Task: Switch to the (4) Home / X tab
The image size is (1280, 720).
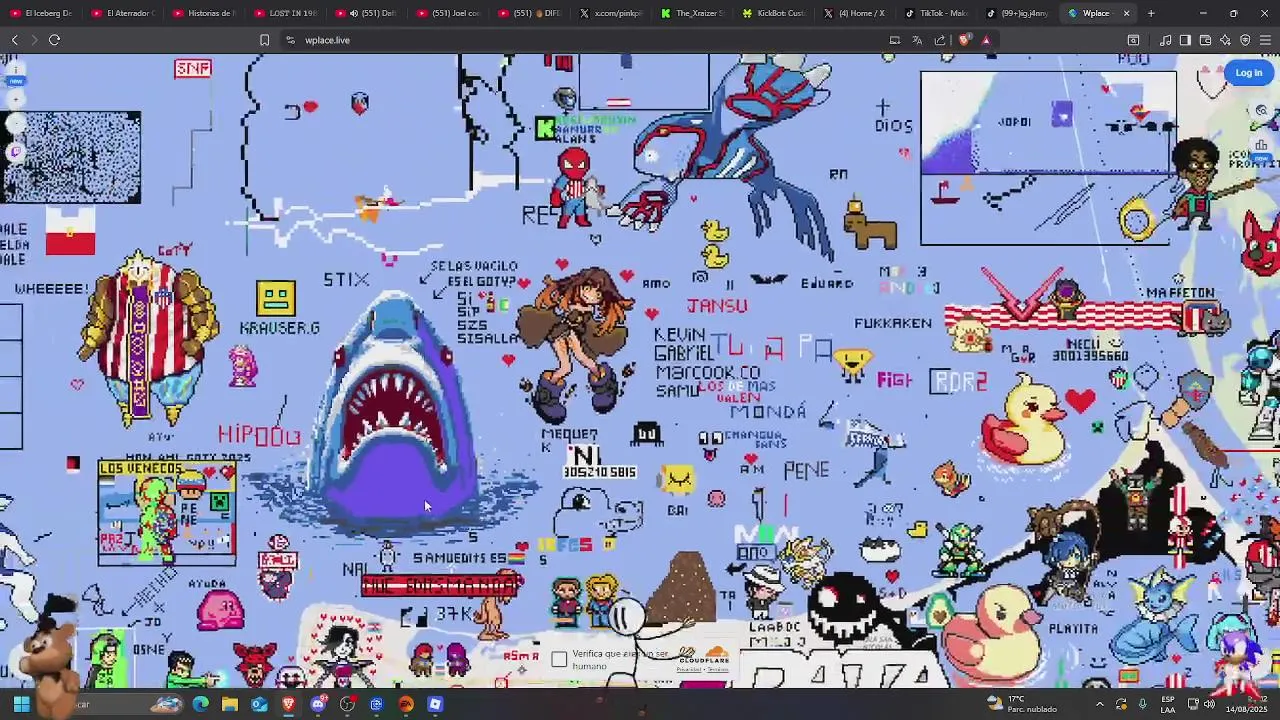Action: [857, 13]
